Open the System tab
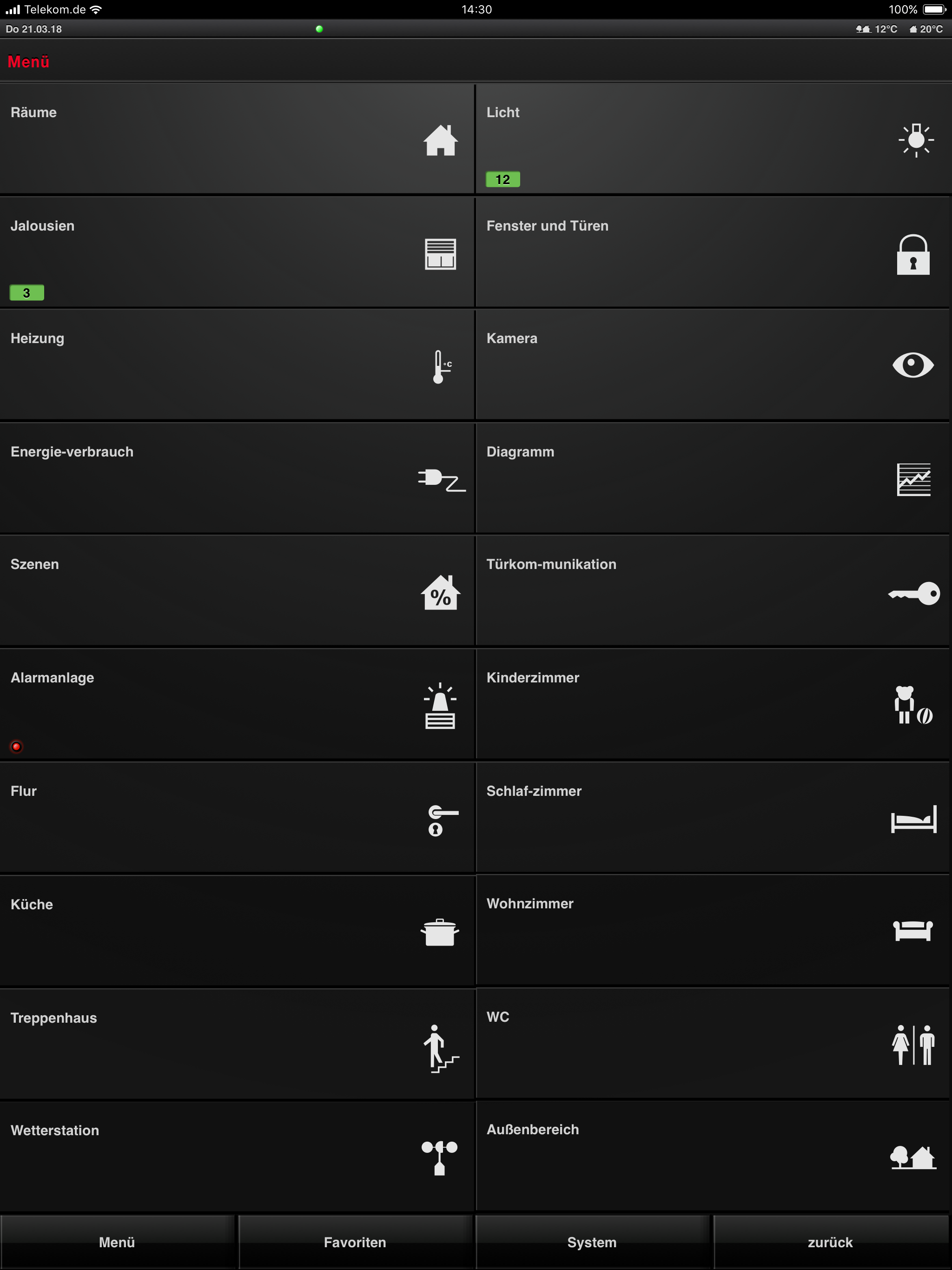The image size is (952, 1270). pos(591,1242)
